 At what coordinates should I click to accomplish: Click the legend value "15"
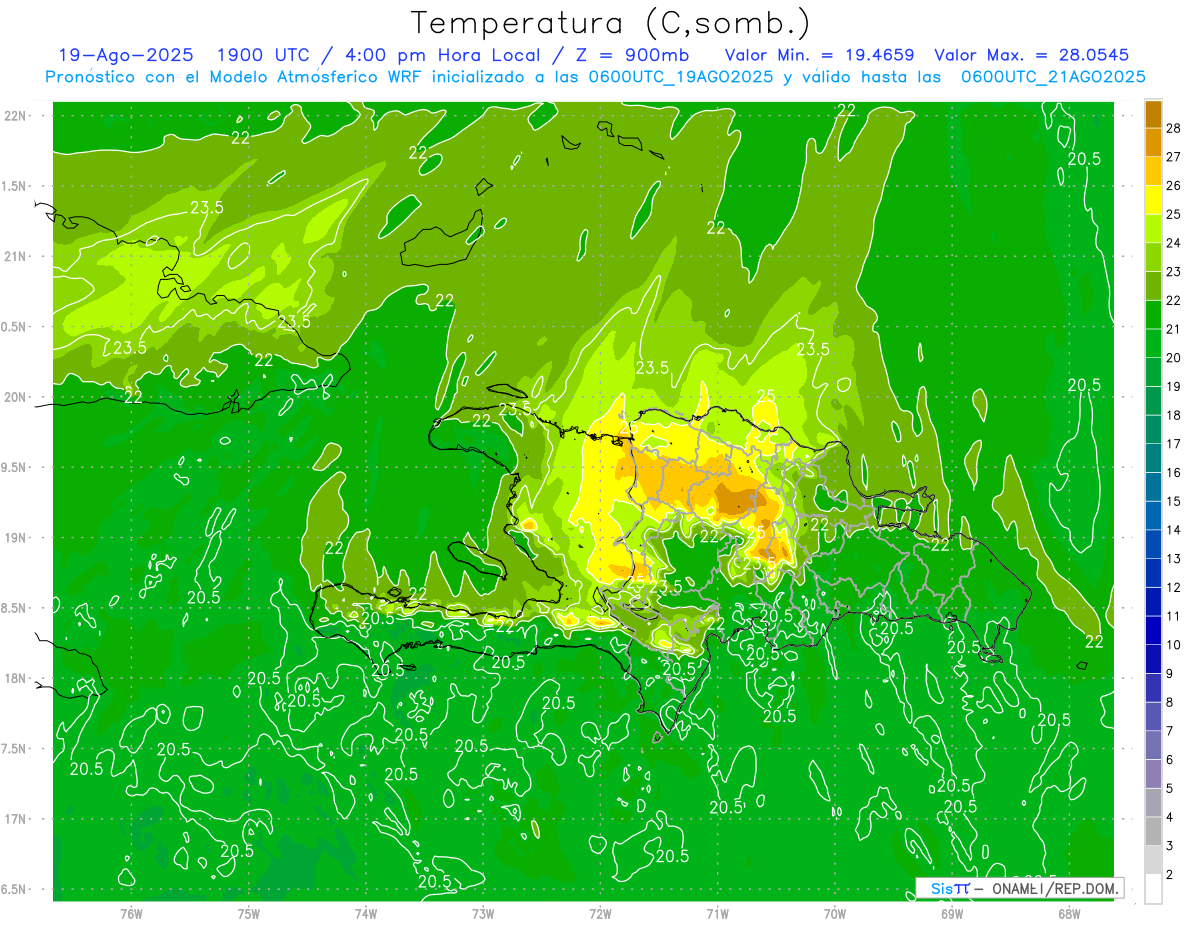tap(1174, 501)
